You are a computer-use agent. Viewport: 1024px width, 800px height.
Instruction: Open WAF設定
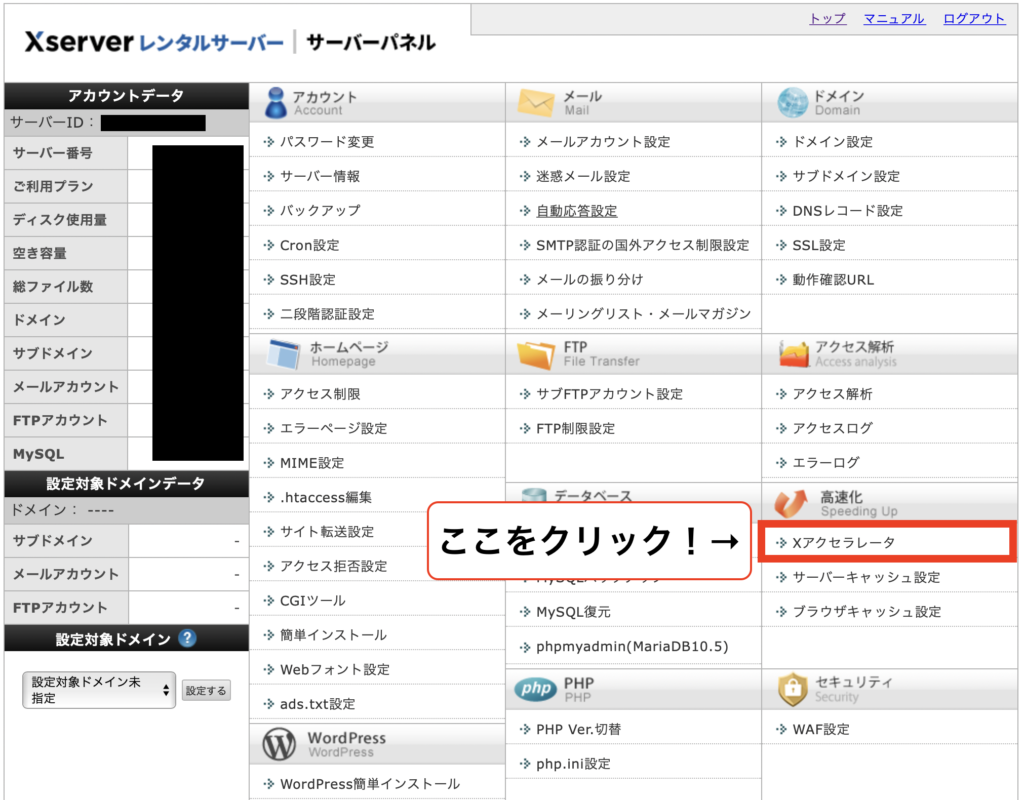(x=821, y=729)
